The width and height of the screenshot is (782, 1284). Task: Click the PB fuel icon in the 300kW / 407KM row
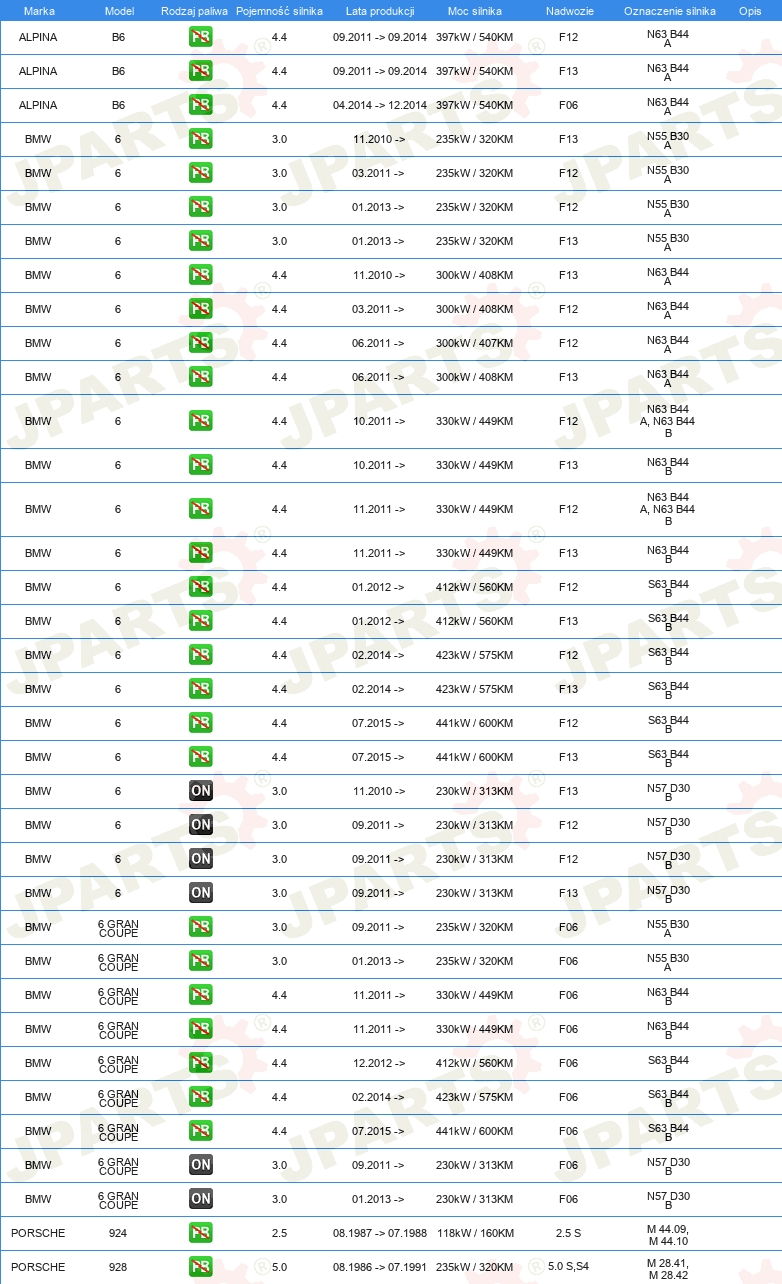(201, 344)
